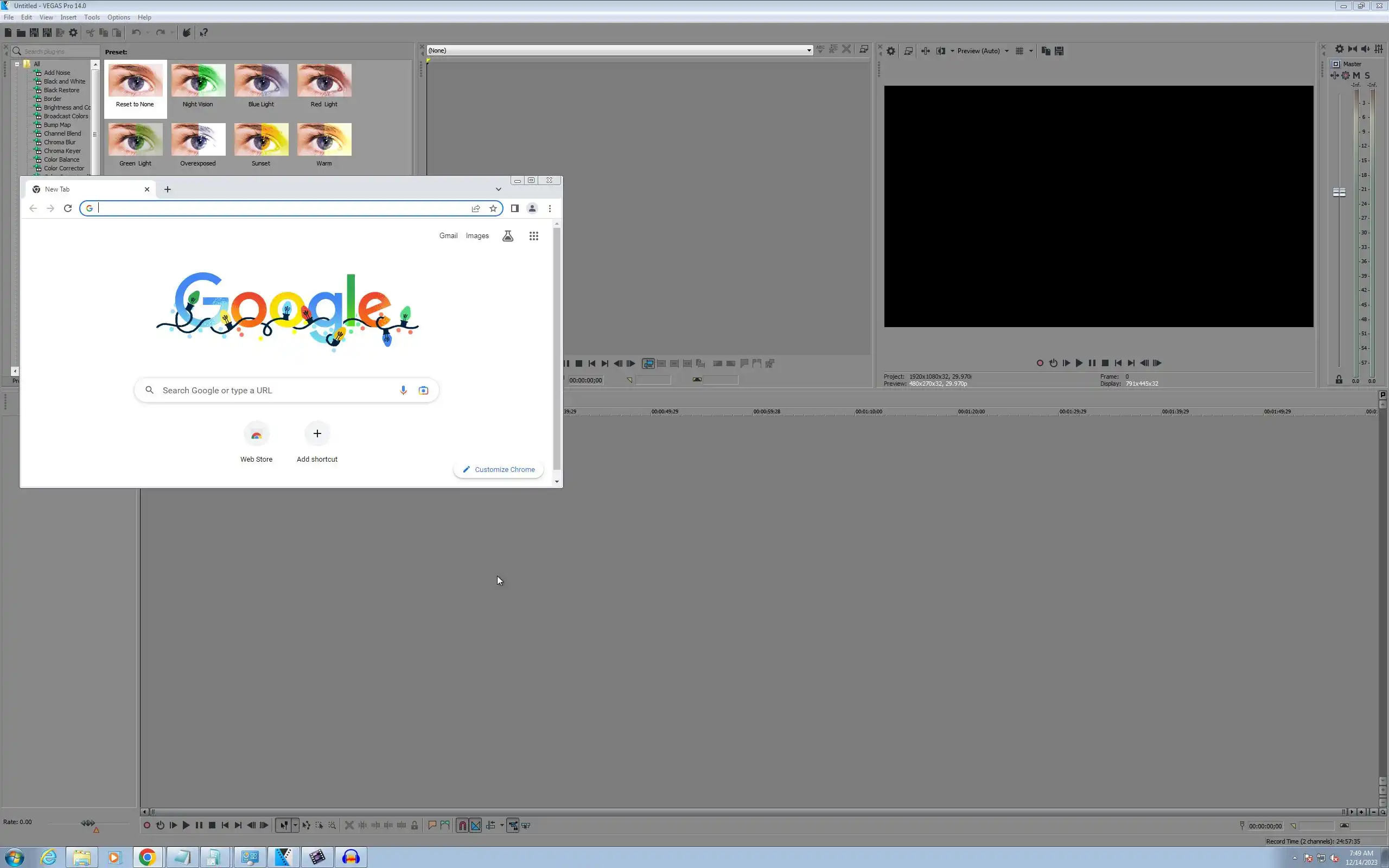Toggle Enable Snapping magnet button

pyautogui.click(x=462, y=826)
